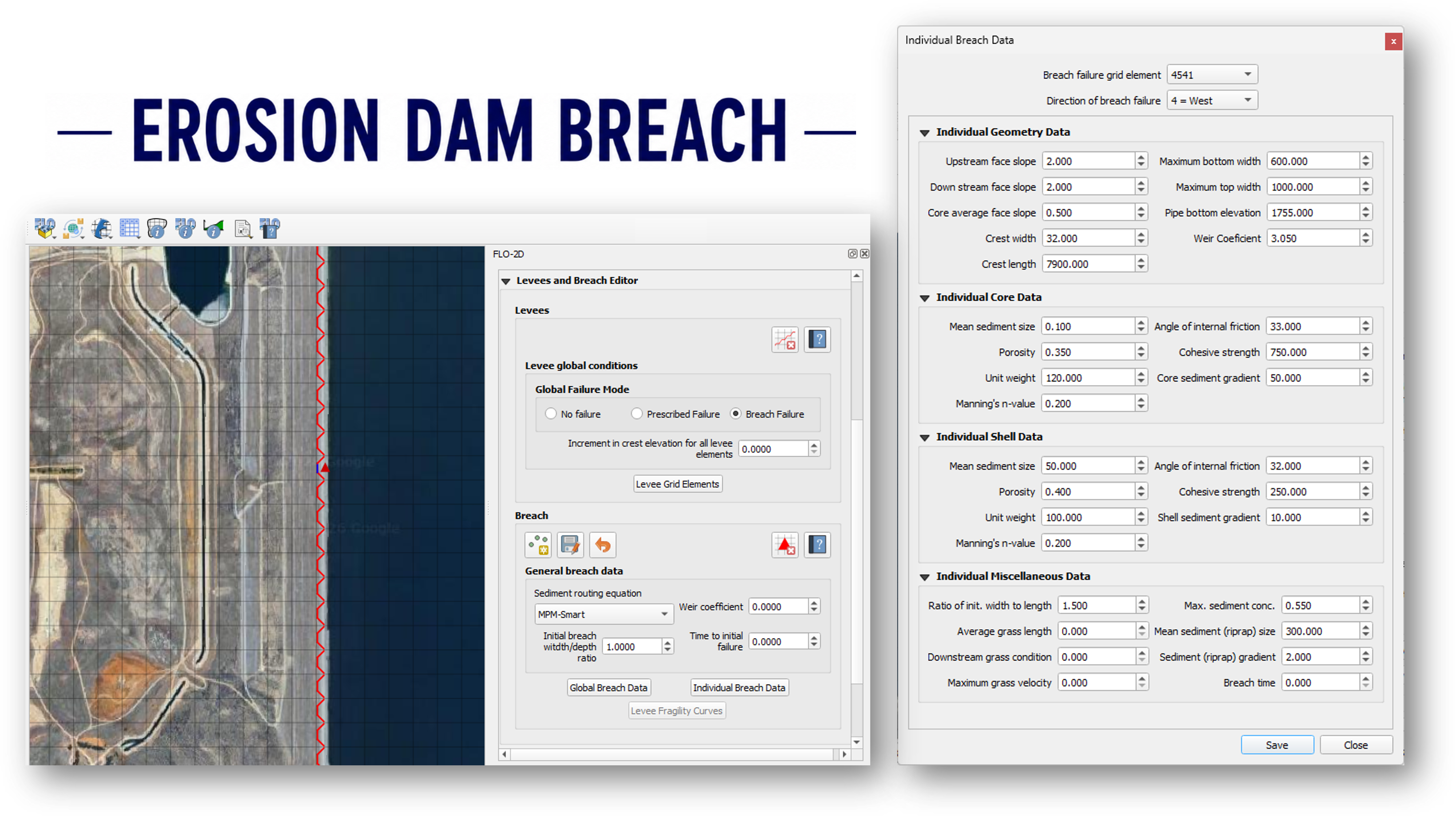Increase the Weir Coeficient stepper value
This screenshot has width=1456, height=817.
pyautogui.click(x=1366, y=234)
